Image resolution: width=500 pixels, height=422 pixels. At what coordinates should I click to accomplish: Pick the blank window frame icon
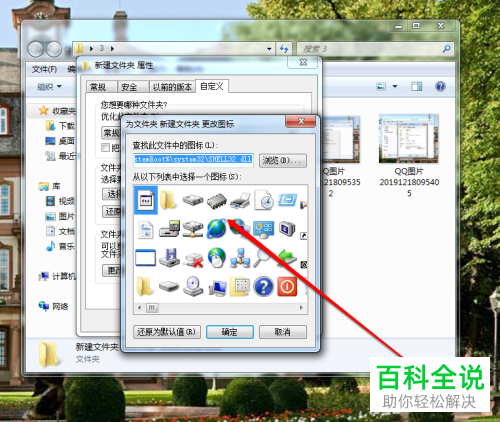145,258
